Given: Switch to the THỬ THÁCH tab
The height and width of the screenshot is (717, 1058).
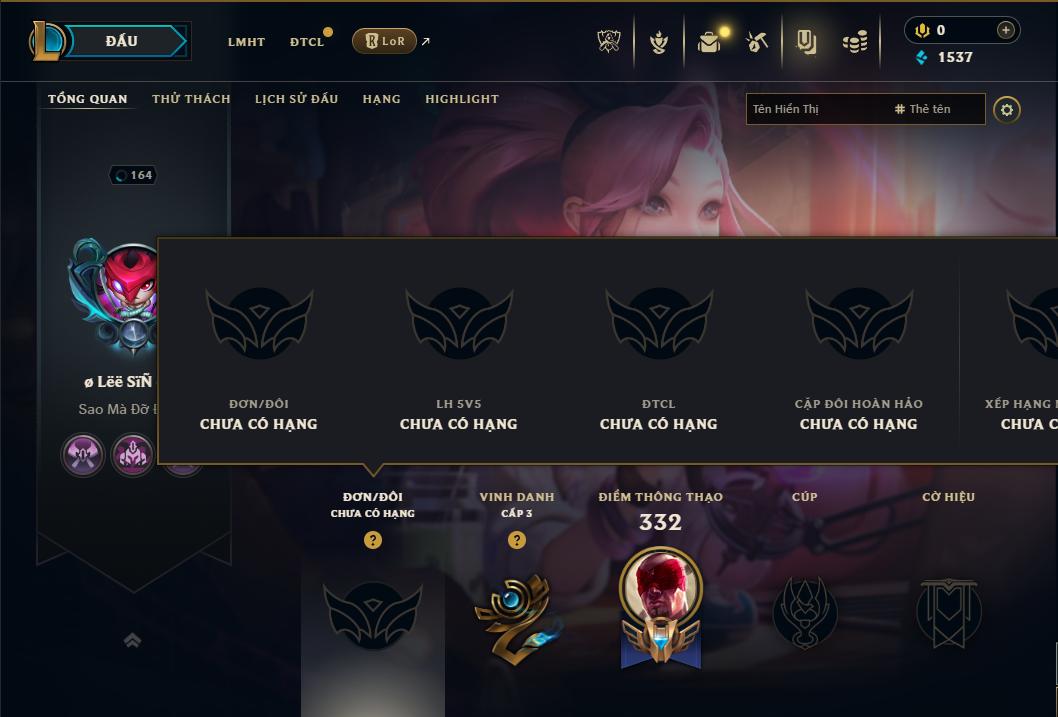Looking at the screenshot, I should point(191,99).
